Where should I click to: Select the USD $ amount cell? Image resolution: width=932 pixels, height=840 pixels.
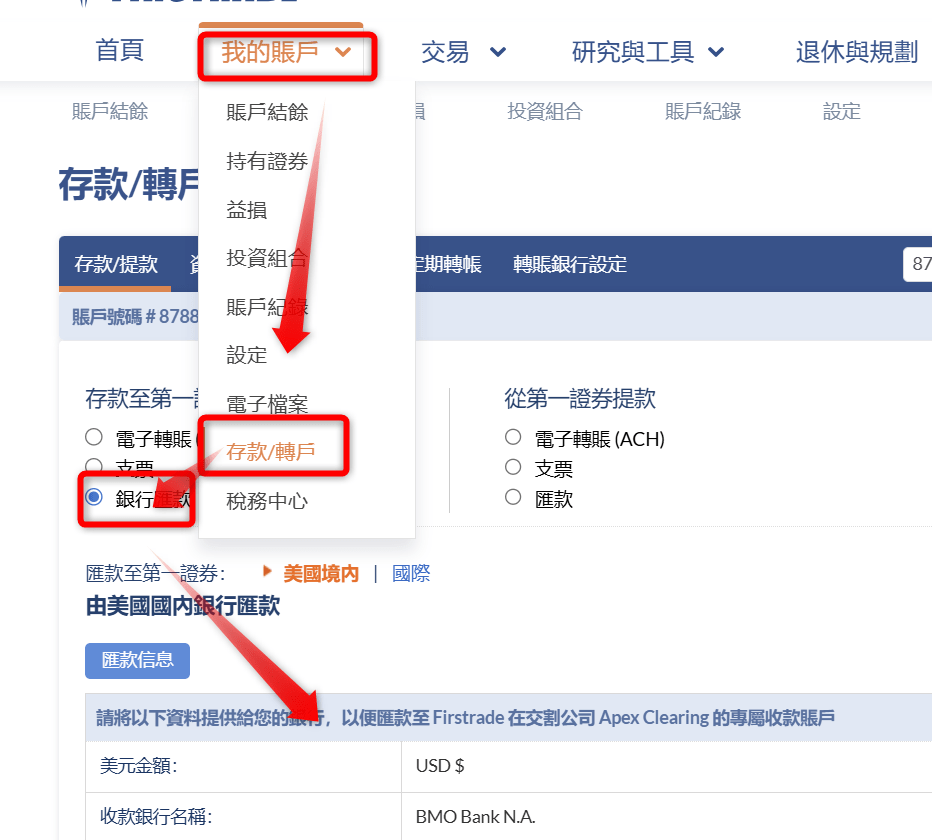[x=666, y=766]
